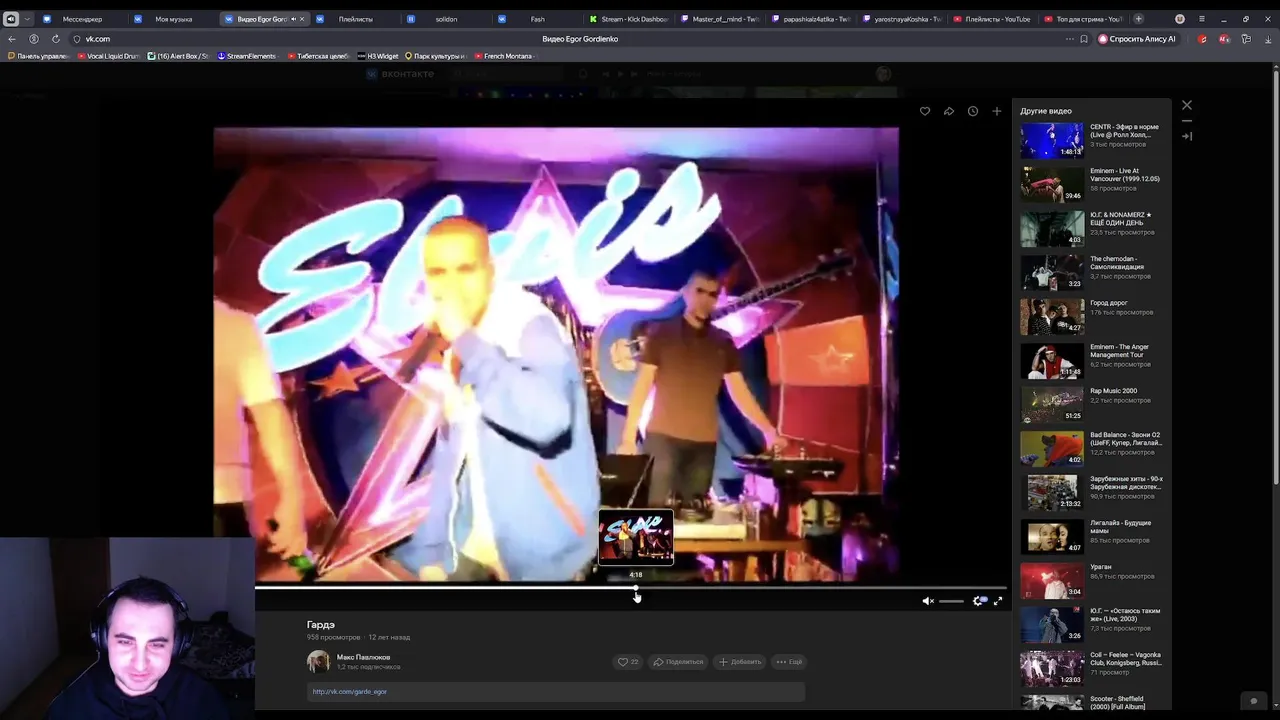Viewport: 1280px width, 720px height.
Task: Switch to Stream - Kick Dashboard tab
Action: coord(628,19)
